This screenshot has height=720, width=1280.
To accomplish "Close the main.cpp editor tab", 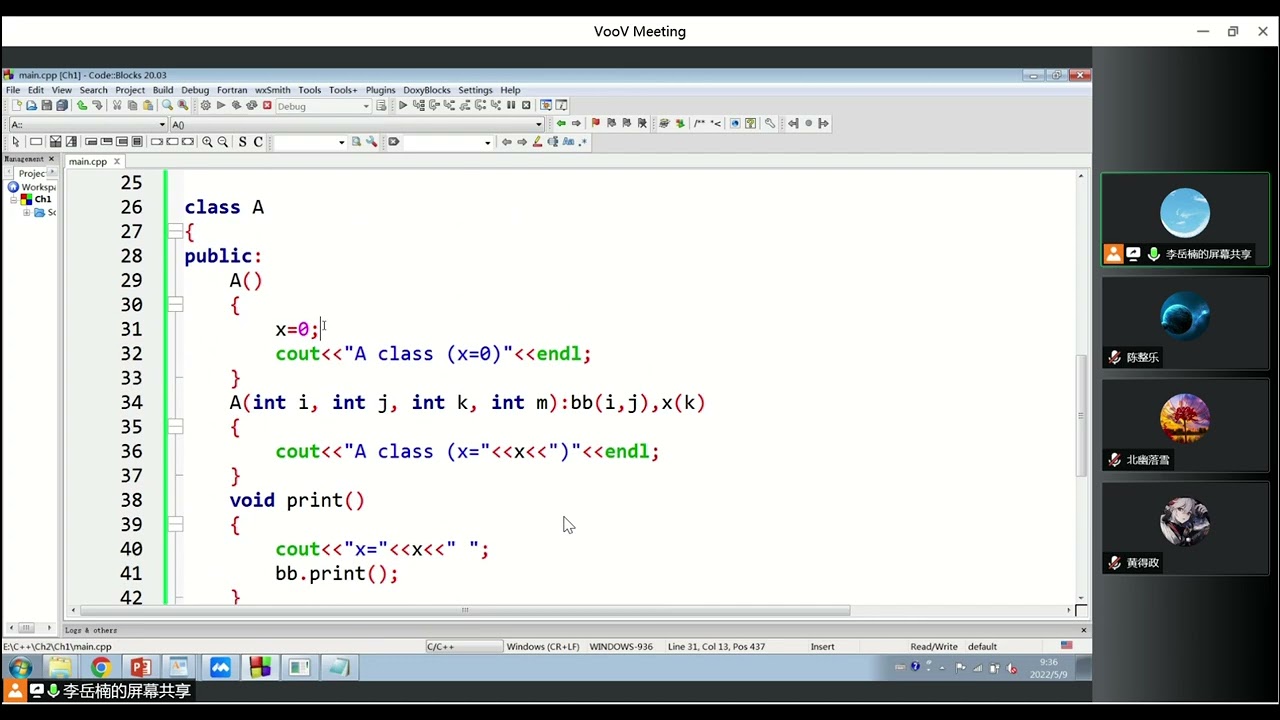I will (116, 161).
